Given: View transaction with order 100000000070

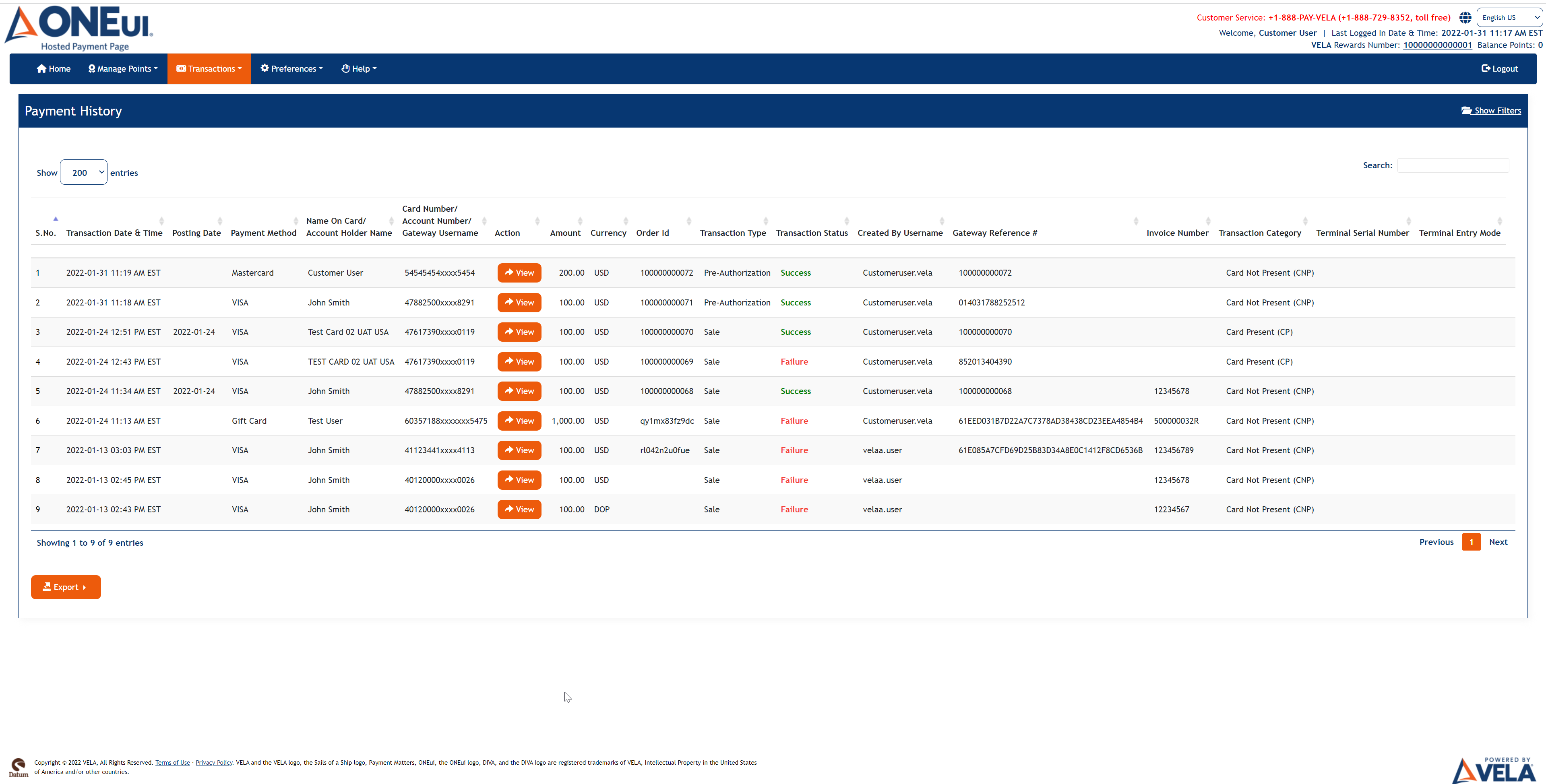Looking at the screenshot, I should pyautogui.click(x=519, y=332).
